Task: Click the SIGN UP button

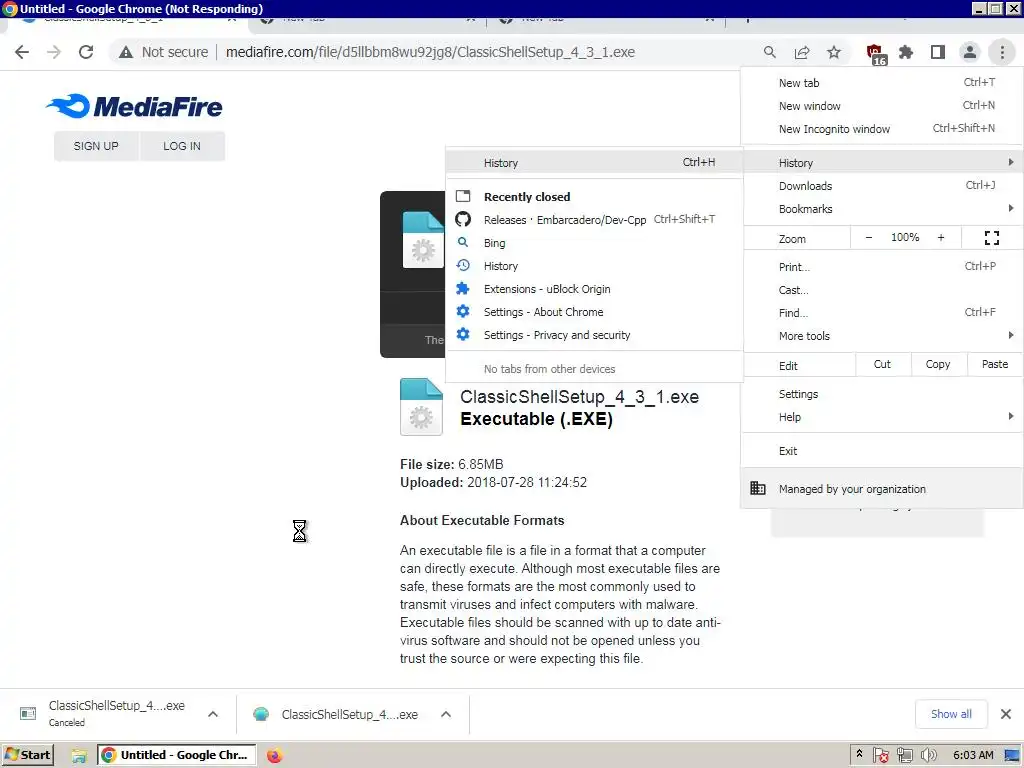Action: tap(96, 146)
